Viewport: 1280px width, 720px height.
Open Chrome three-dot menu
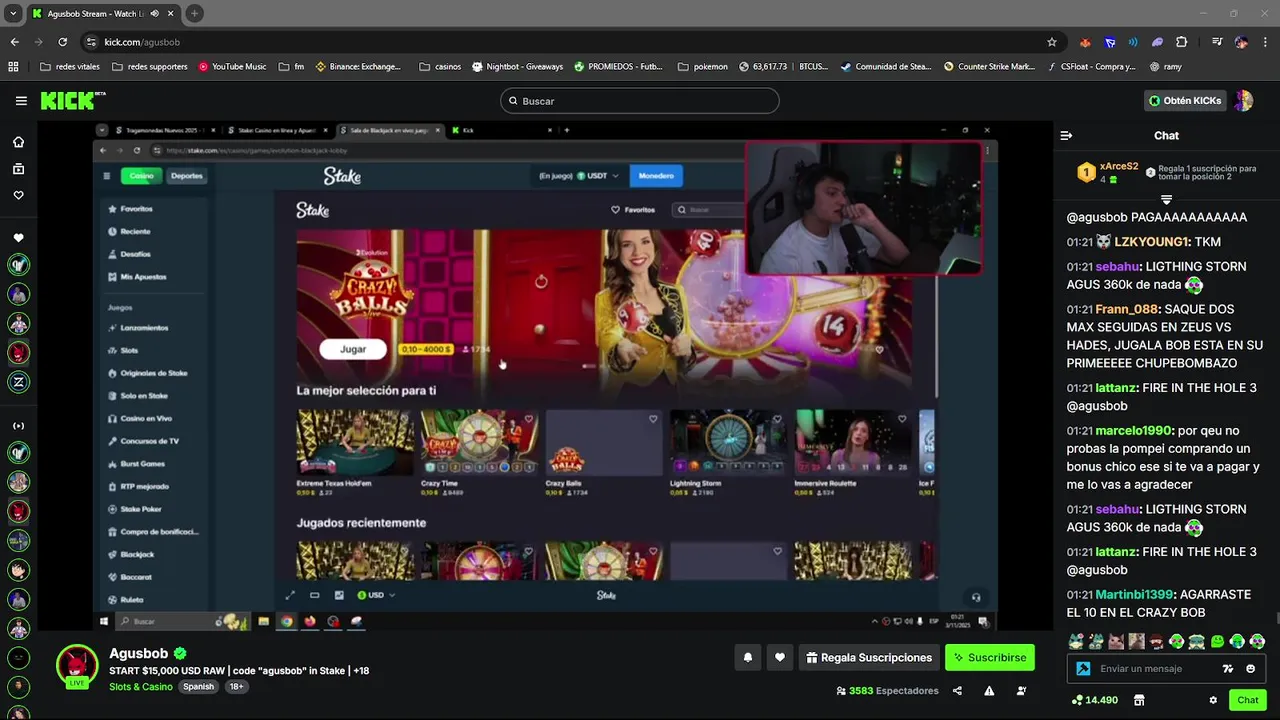[x=1265, y=42]
